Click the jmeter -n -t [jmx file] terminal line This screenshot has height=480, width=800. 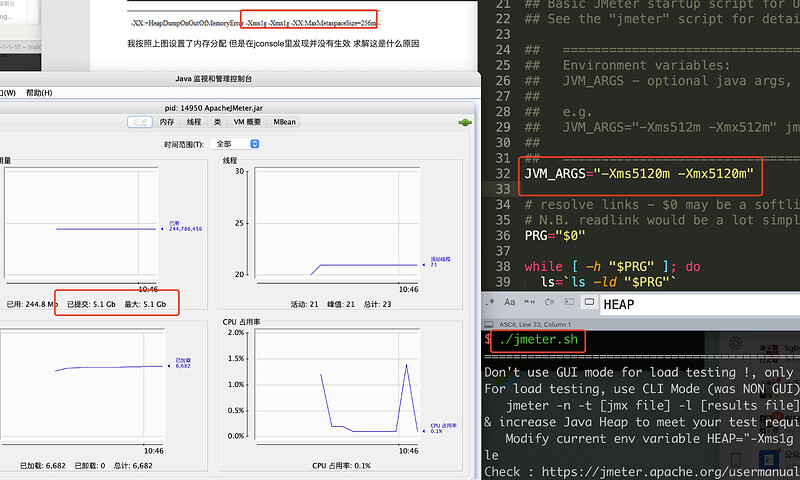tap(653, 406)
